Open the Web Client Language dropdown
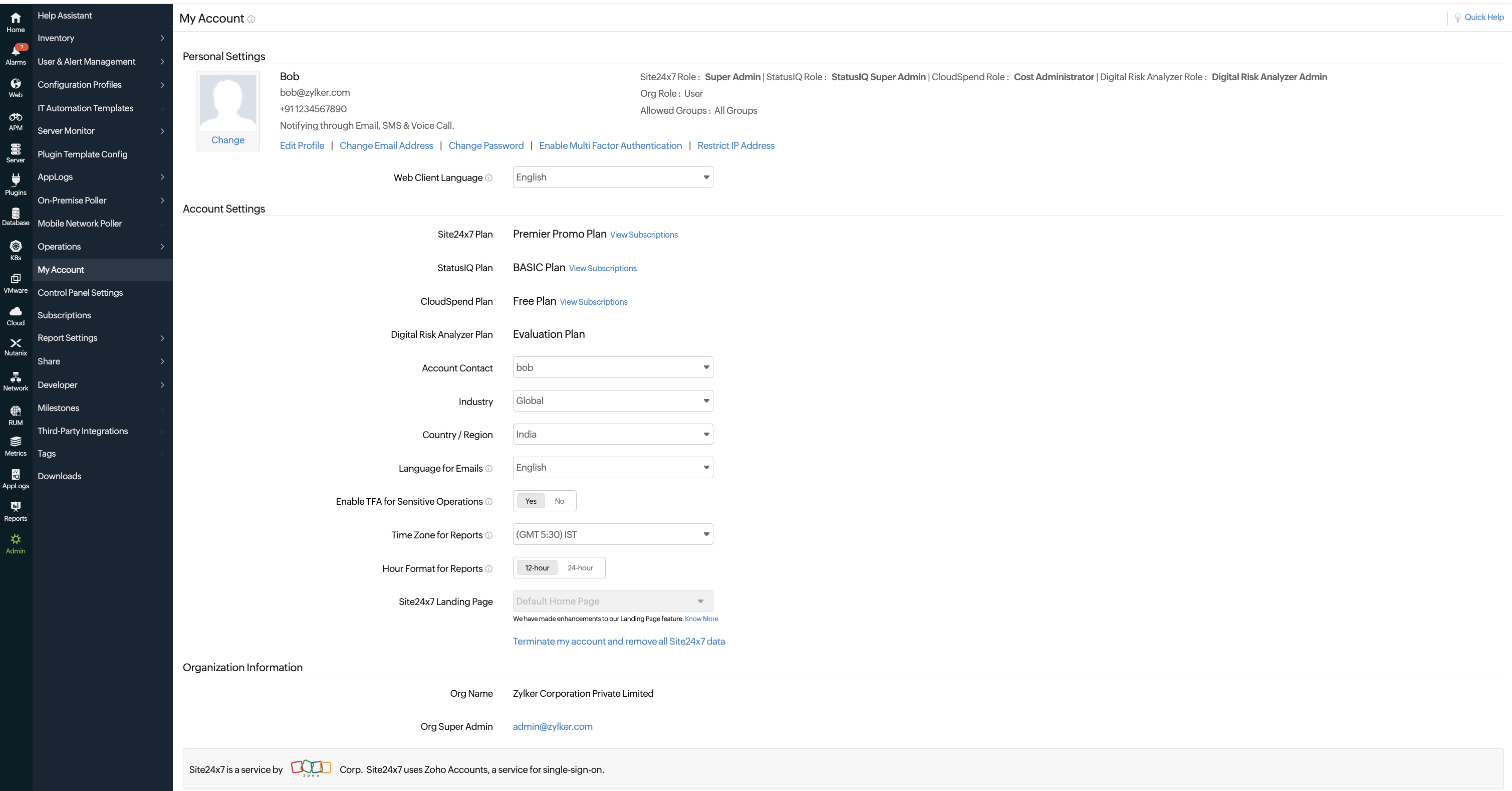Viewport: 1512px width, 791px height. (x=612, y=177)
